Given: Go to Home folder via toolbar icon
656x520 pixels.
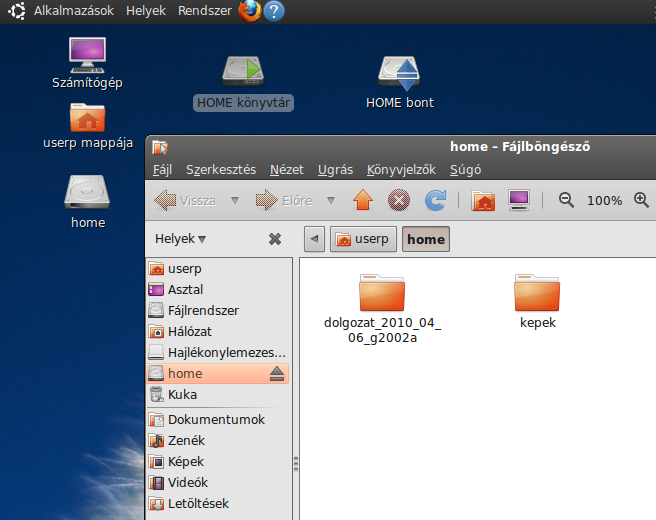Looking at the screenshot, I should pyautogui.click(x=484, y=201).
